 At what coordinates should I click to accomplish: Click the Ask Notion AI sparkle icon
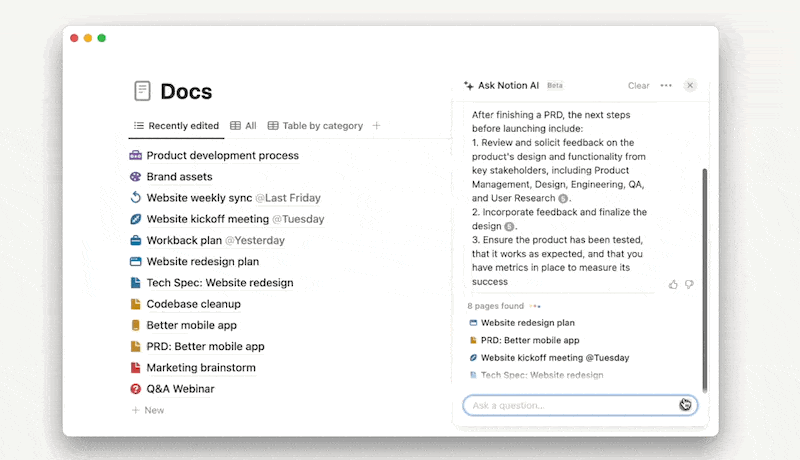click(468, 86)
